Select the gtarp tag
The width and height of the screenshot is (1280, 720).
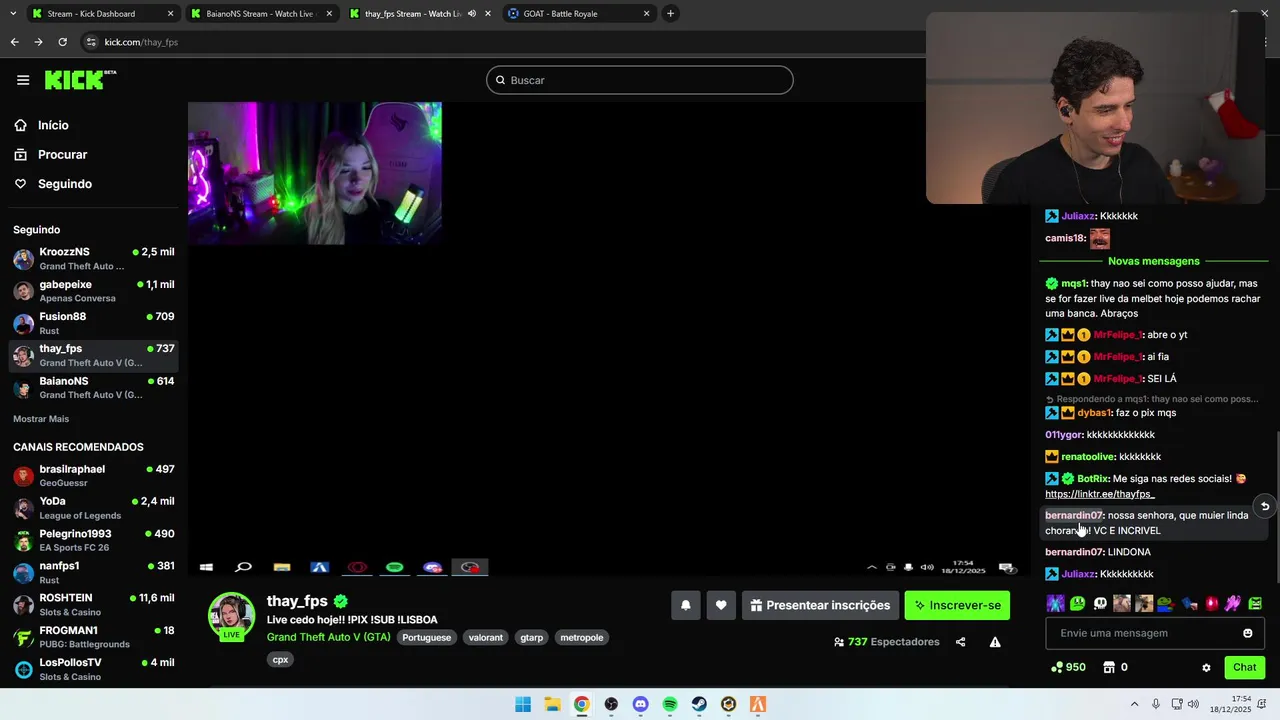(x=532, y=637)
